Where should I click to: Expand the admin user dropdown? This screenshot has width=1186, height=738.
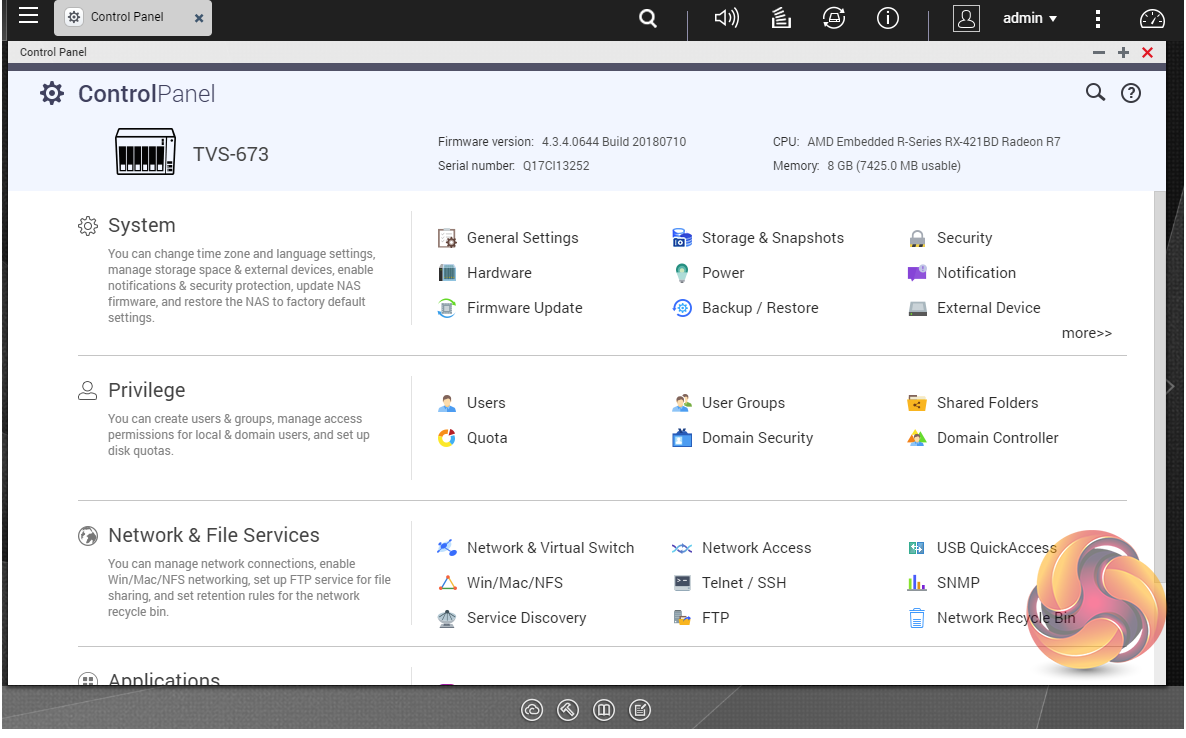1030,18
